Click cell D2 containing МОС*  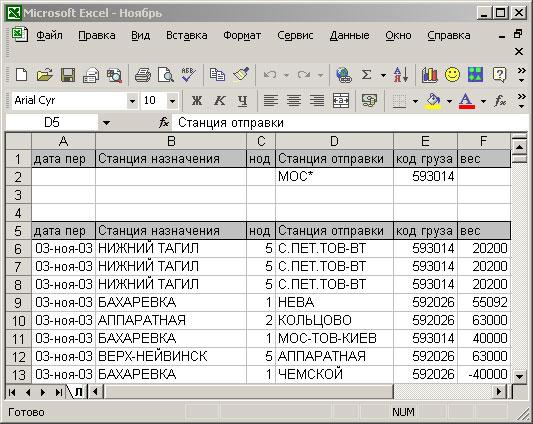click(x=334, y=176)
